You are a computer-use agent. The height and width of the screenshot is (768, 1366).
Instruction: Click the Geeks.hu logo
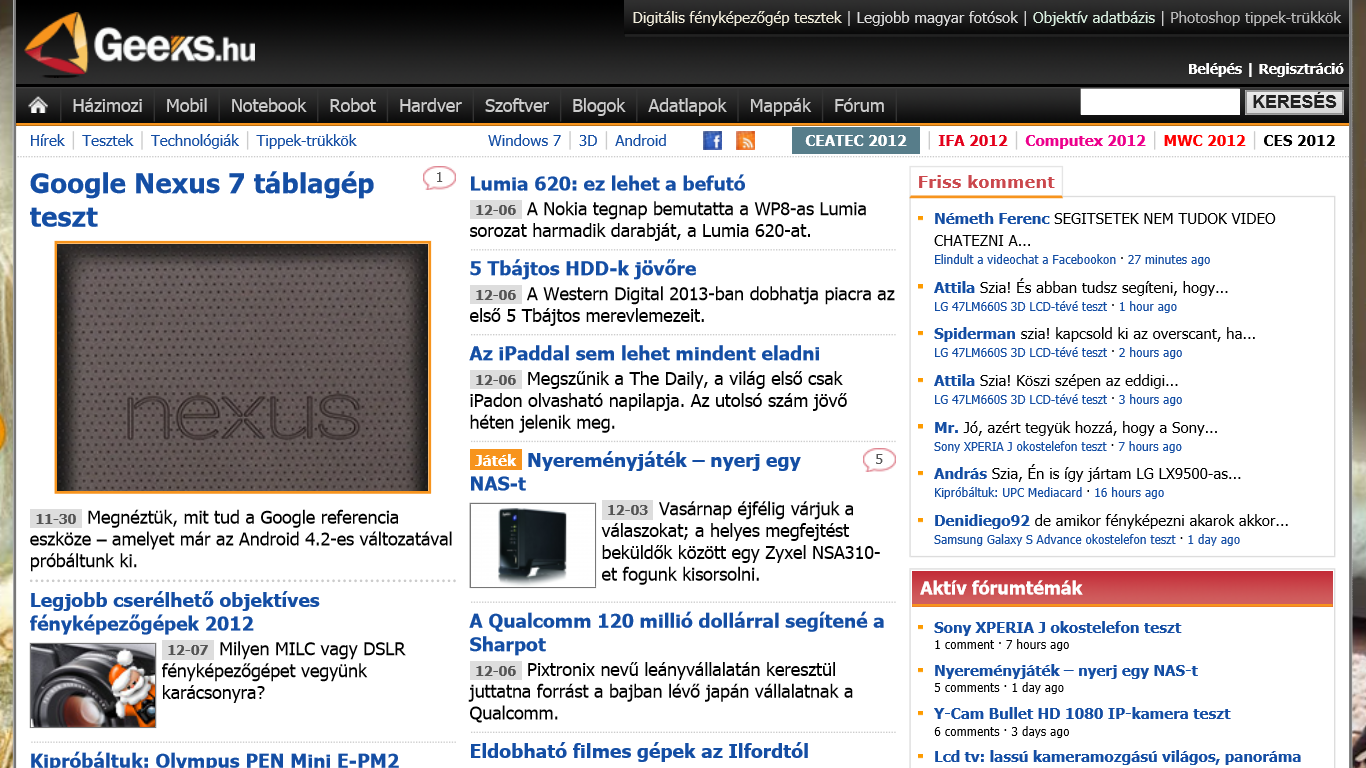[140, 45]
